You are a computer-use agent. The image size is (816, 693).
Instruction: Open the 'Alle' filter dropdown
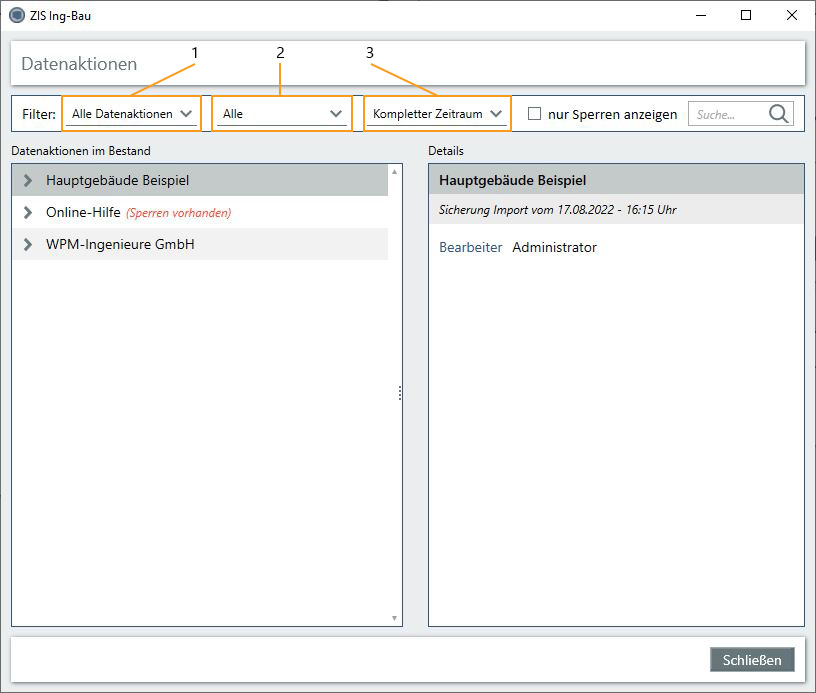click(x=282, y=114)
